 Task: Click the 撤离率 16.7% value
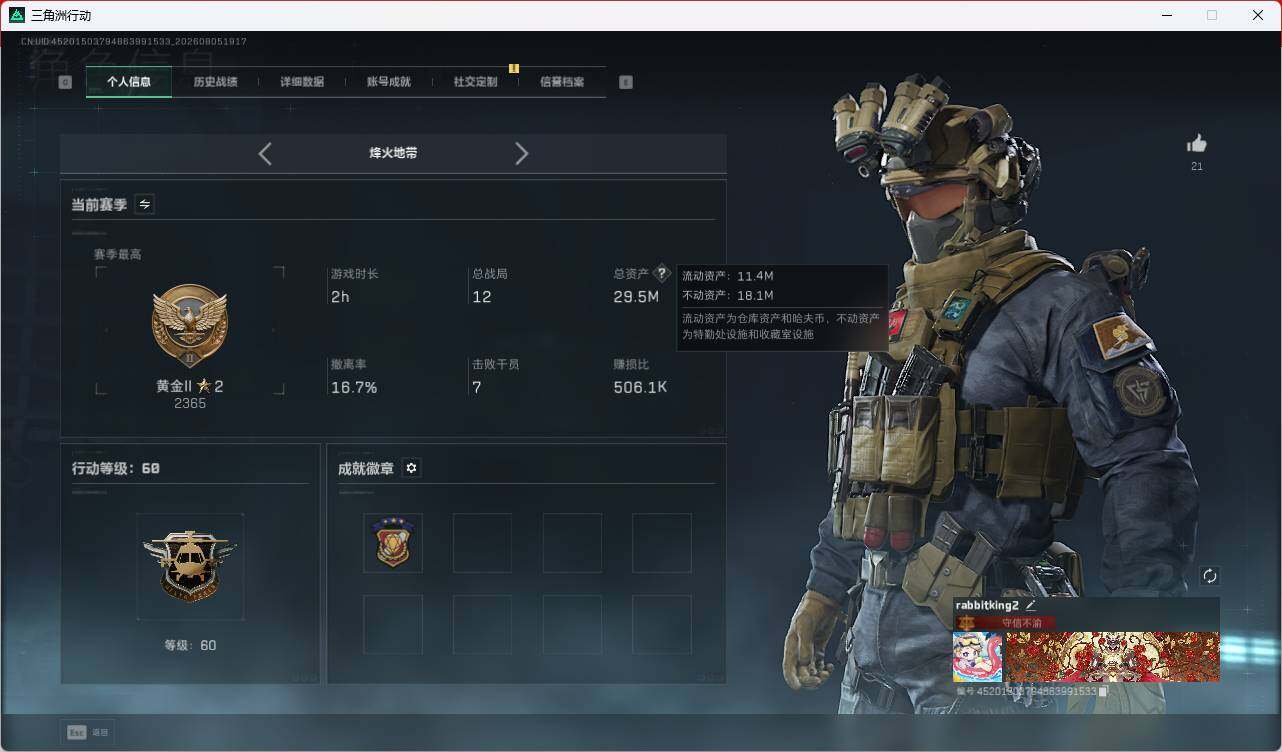[x=354, y=387]
